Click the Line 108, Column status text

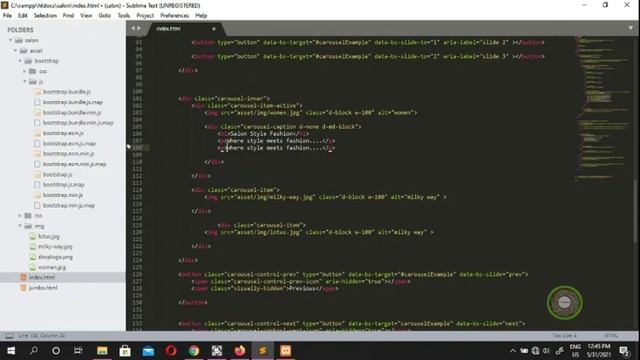(x=41, y=336)
